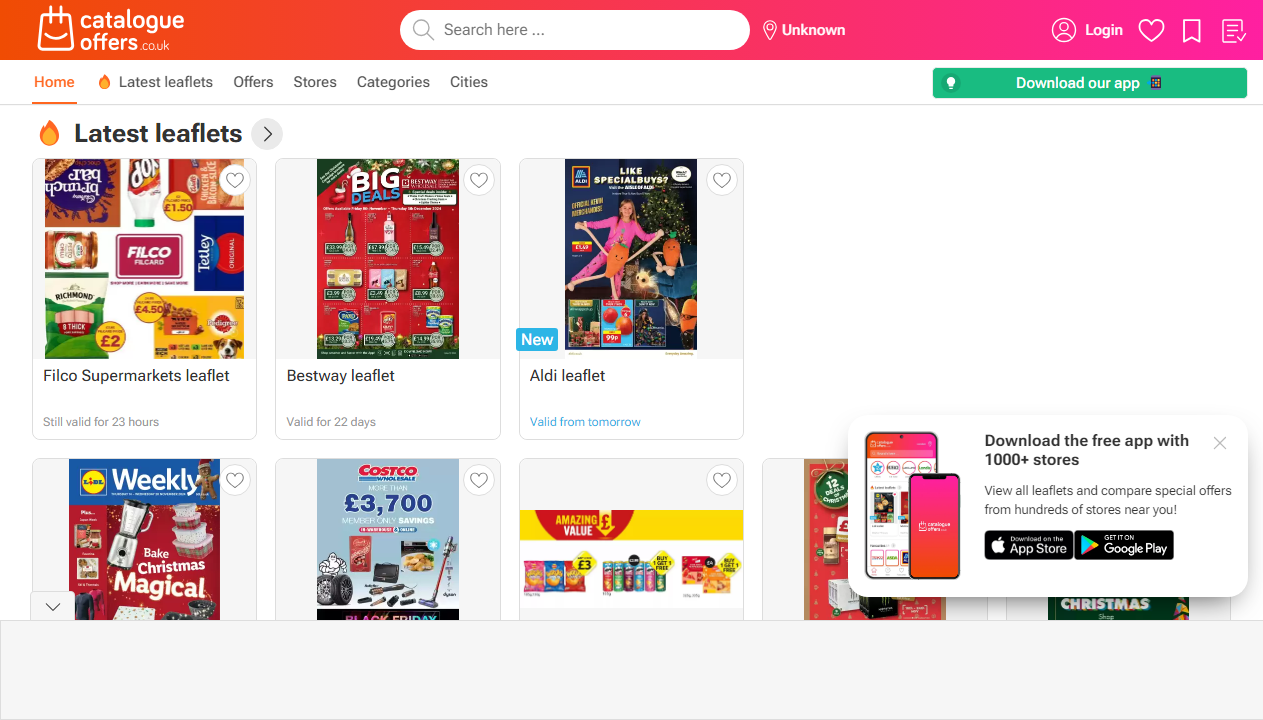Tap the App Store download badge
Screen dimensions: 1263x720
tap(1029, 545)
